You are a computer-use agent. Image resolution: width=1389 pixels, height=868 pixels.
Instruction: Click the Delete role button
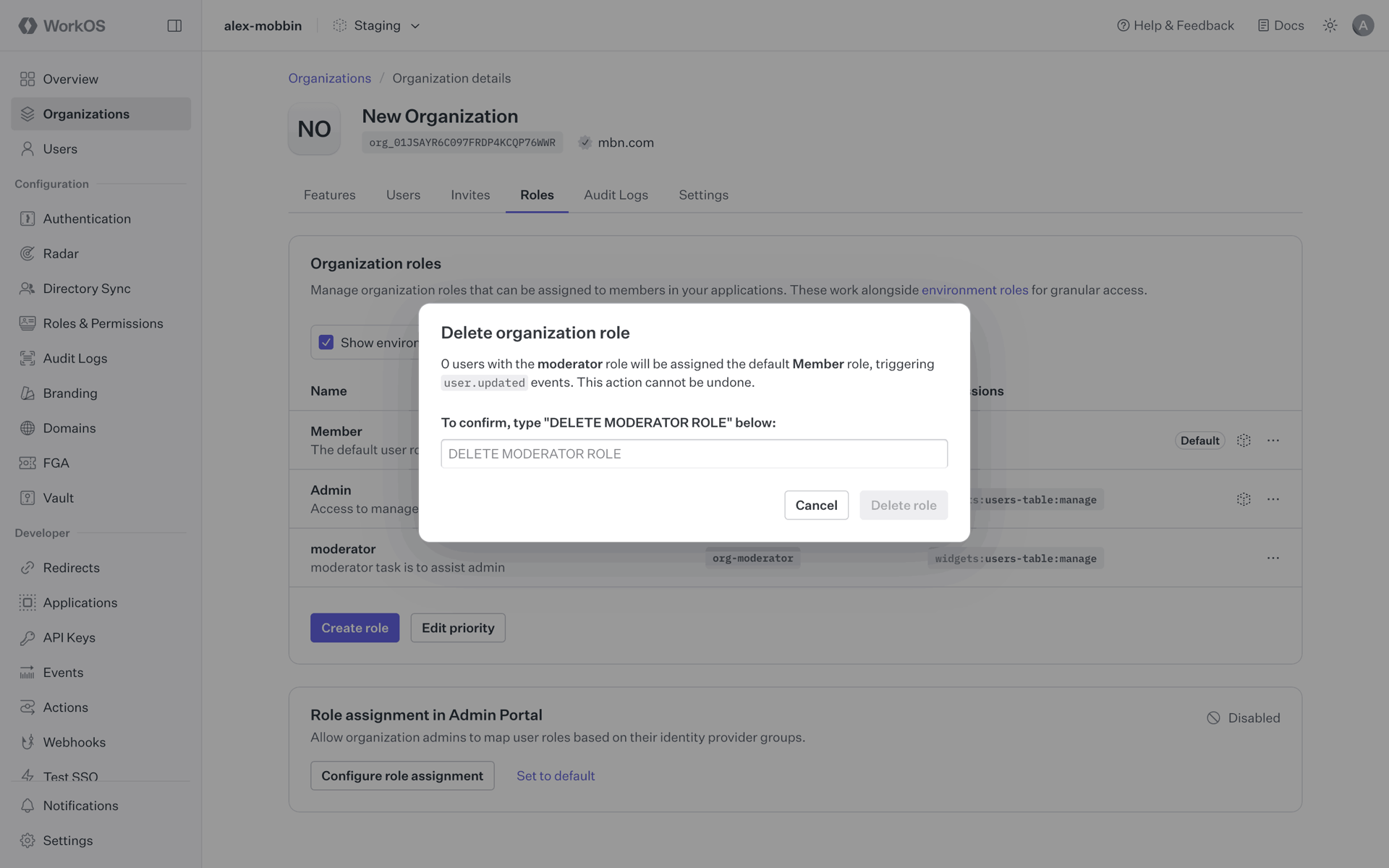903,505
